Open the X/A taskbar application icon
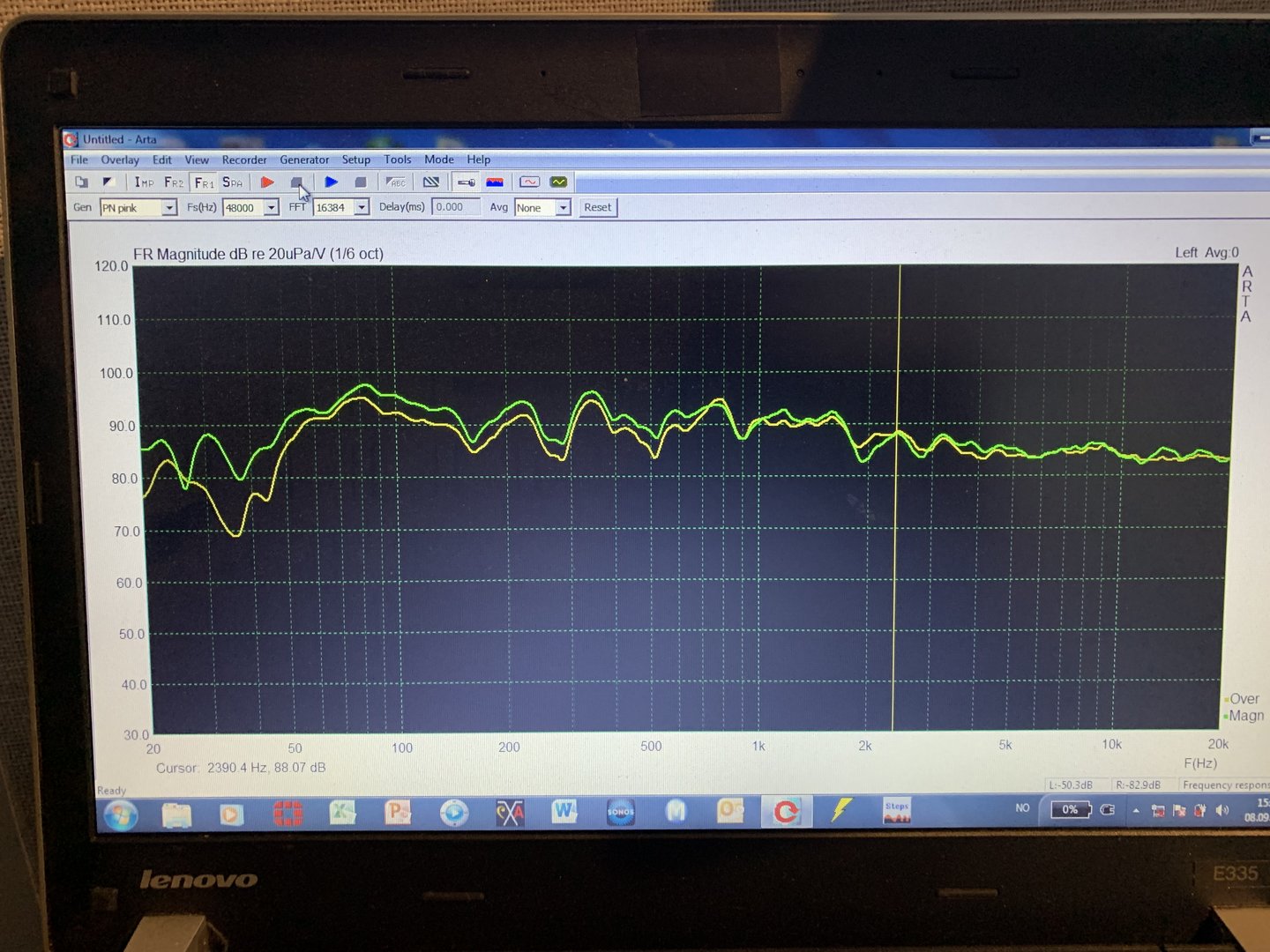The height and width of the screenshot is (952, 1270). [x=510, y=812]
